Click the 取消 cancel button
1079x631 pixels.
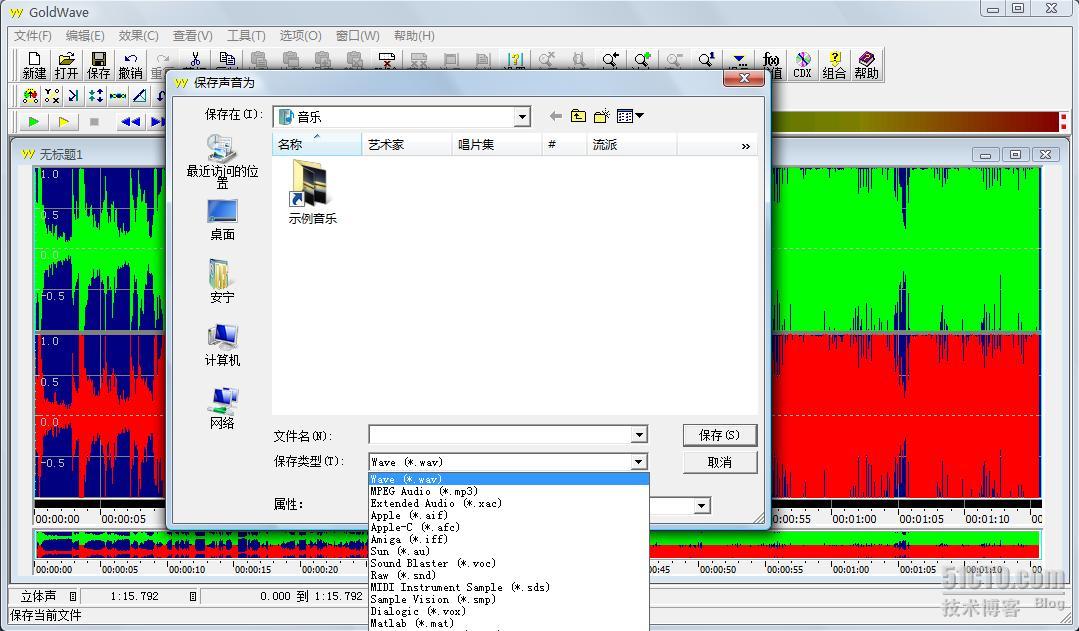pos(720,462)
